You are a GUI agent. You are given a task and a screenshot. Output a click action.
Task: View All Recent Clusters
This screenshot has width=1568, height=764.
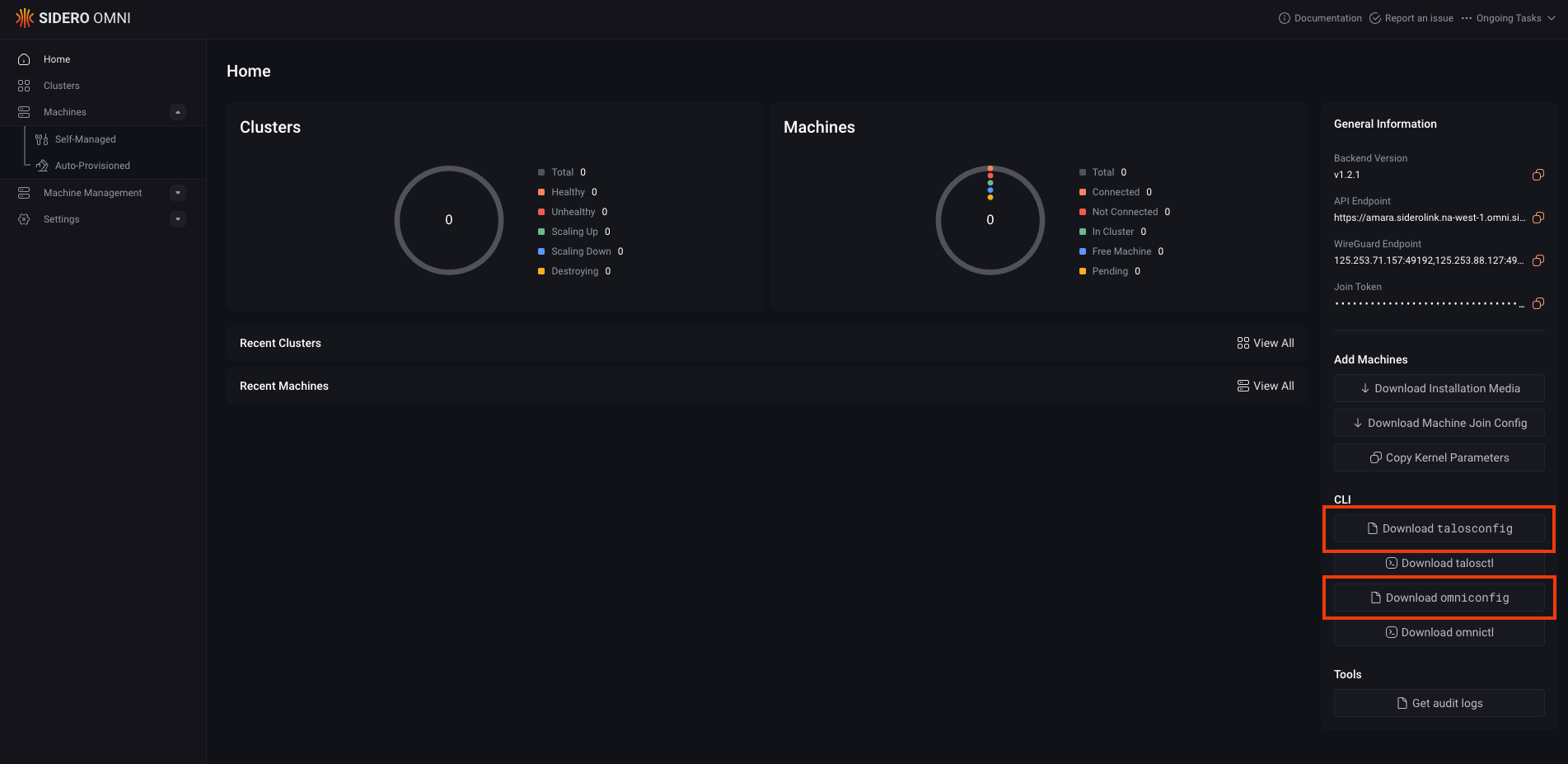(1266, 342)
